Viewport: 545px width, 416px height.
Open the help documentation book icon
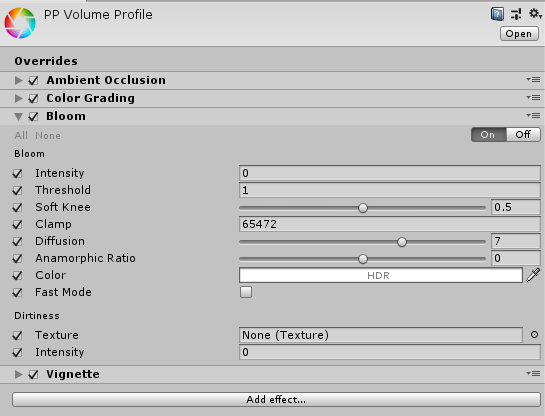497,14
